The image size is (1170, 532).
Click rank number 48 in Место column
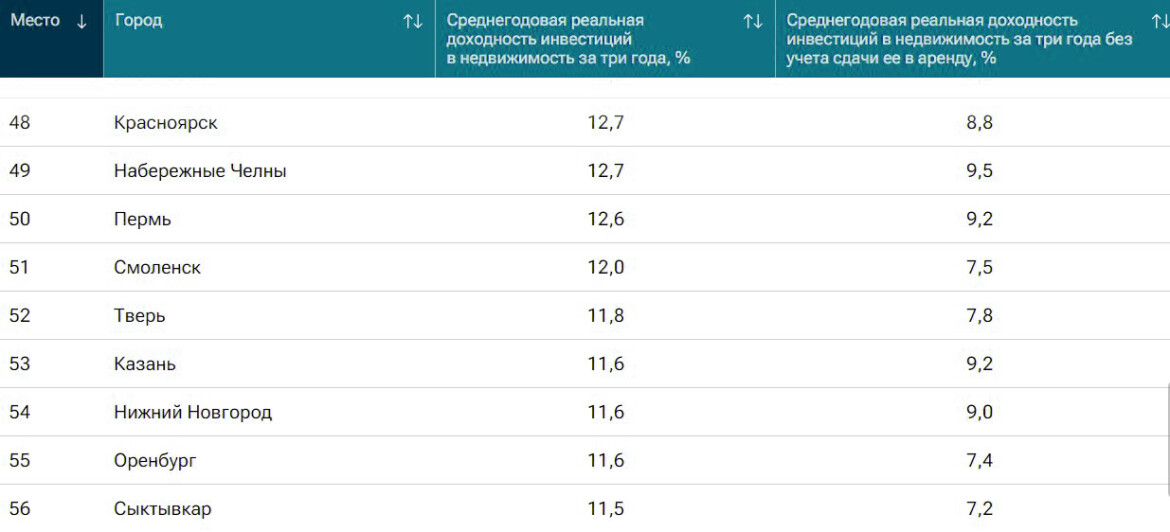(x=20, y=123)
